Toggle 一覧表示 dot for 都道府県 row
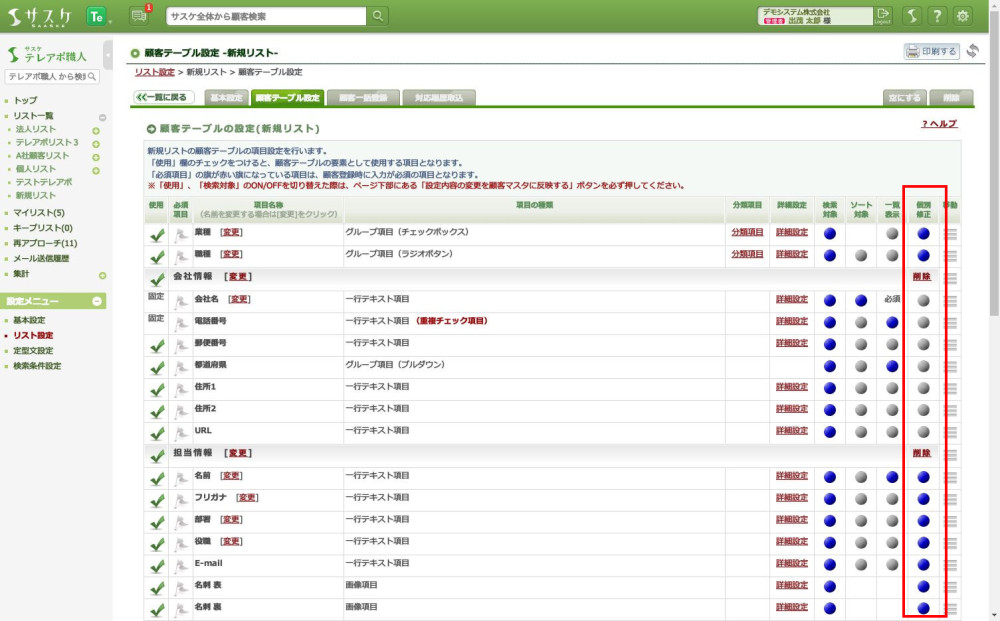1000x621 pixels. 892,366
